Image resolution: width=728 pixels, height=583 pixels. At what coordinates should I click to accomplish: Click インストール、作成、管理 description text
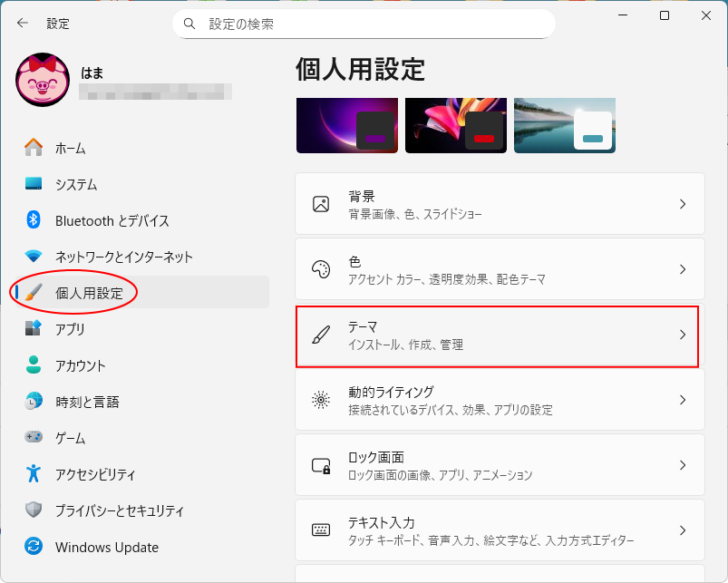click(406, 344)
